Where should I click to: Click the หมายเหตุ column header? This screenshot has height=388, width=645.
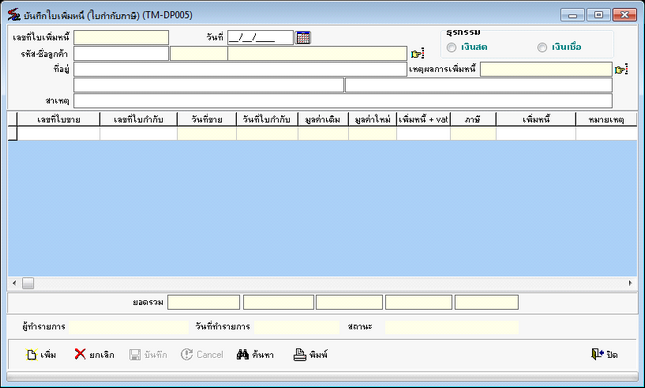[x=606, y=119]
